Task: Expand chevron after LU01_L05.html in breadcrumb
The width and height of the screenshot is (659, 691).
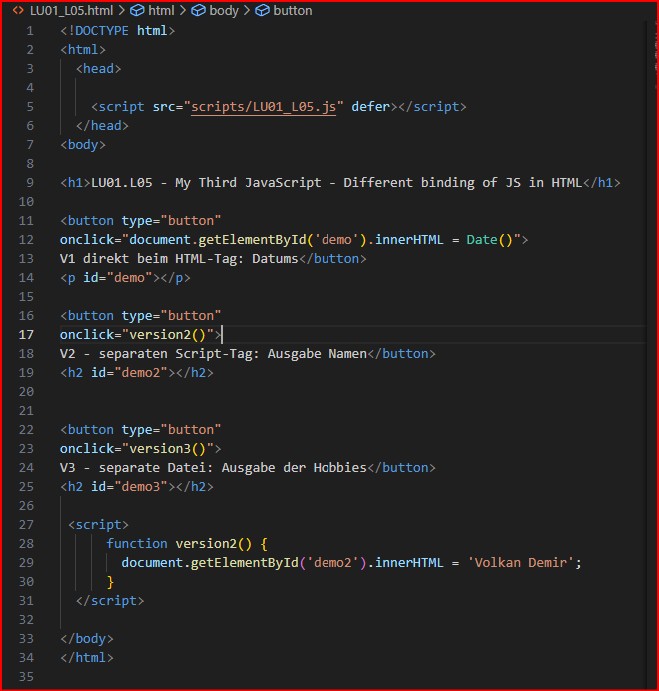Action: [x=122, y=11]
